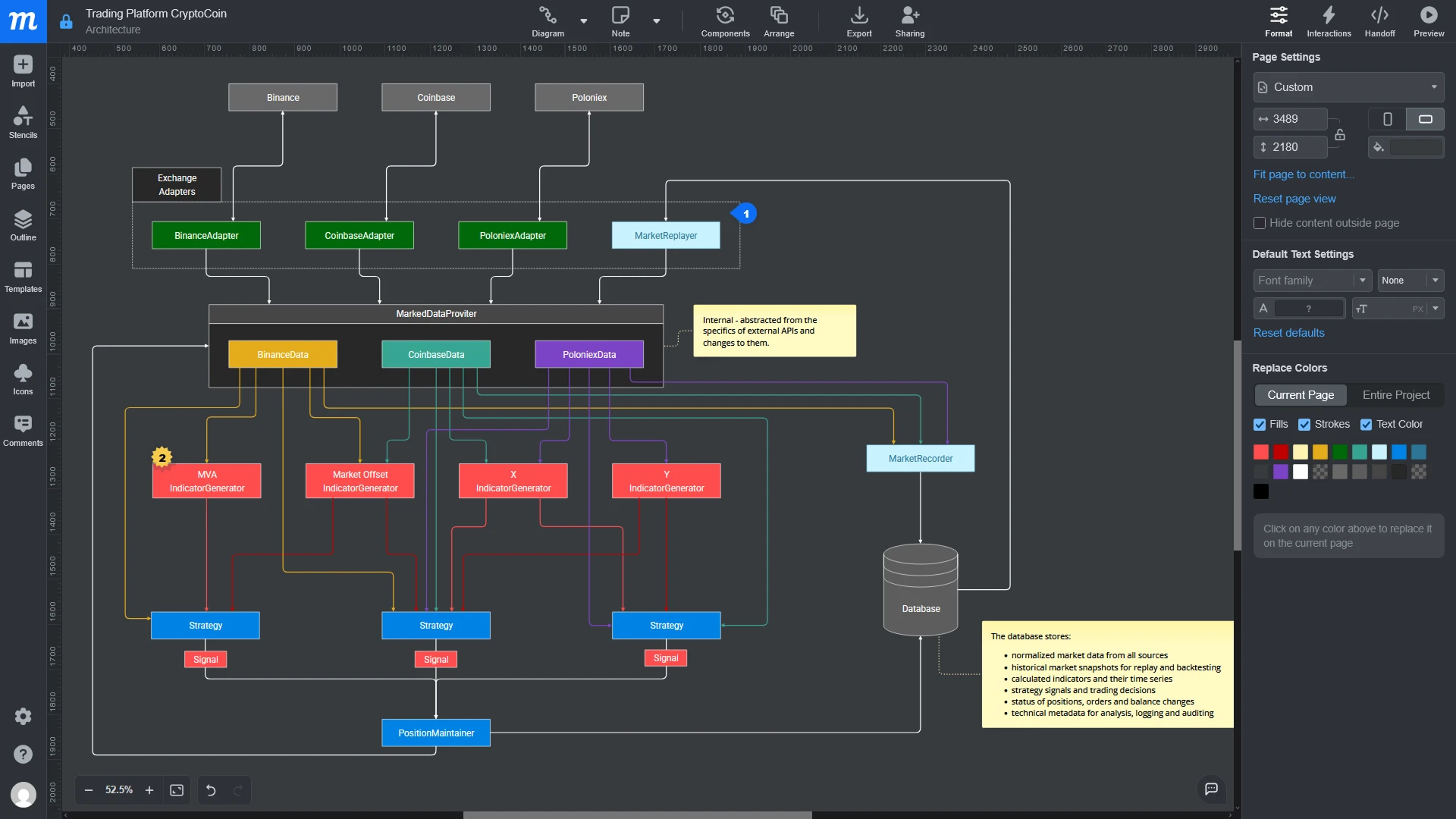
Task: Select the red swatch under Replace Colors
Action: coord(1260,451)
